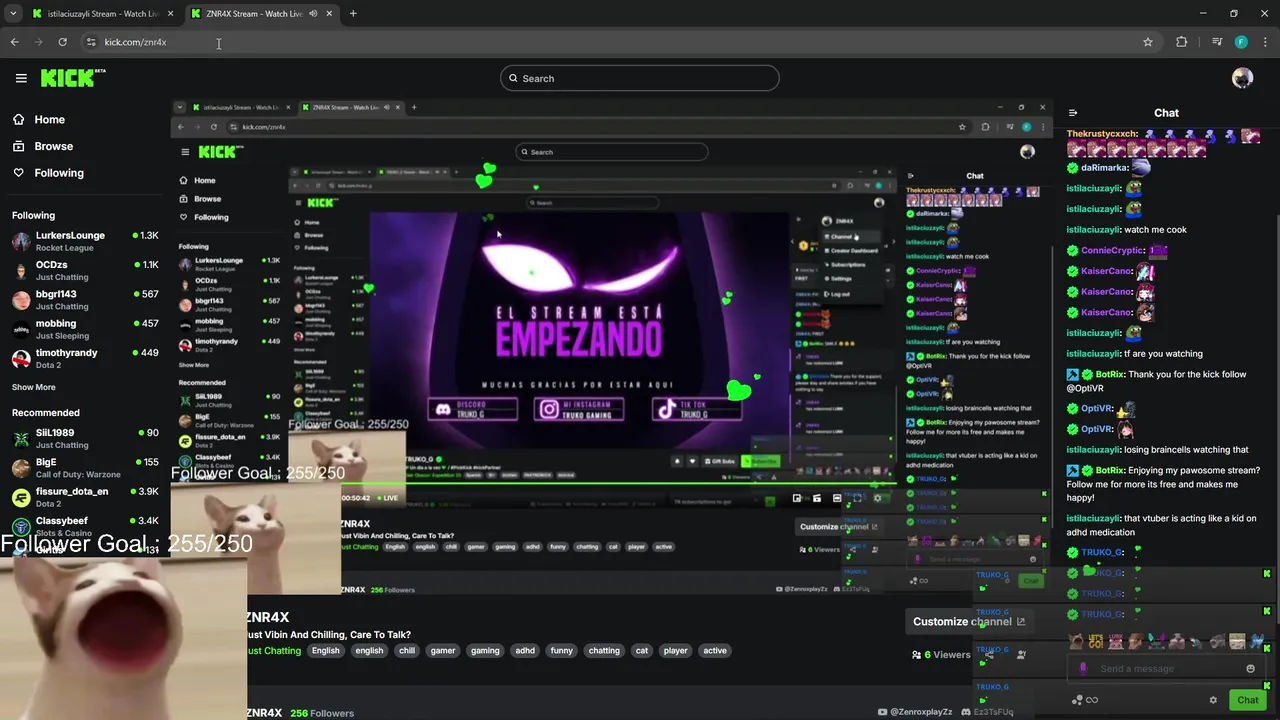Click the Home icon in the main page sidebar
Image resolution: width=1280 pixels, height=720 pixels.
click(x=18, y=119)
